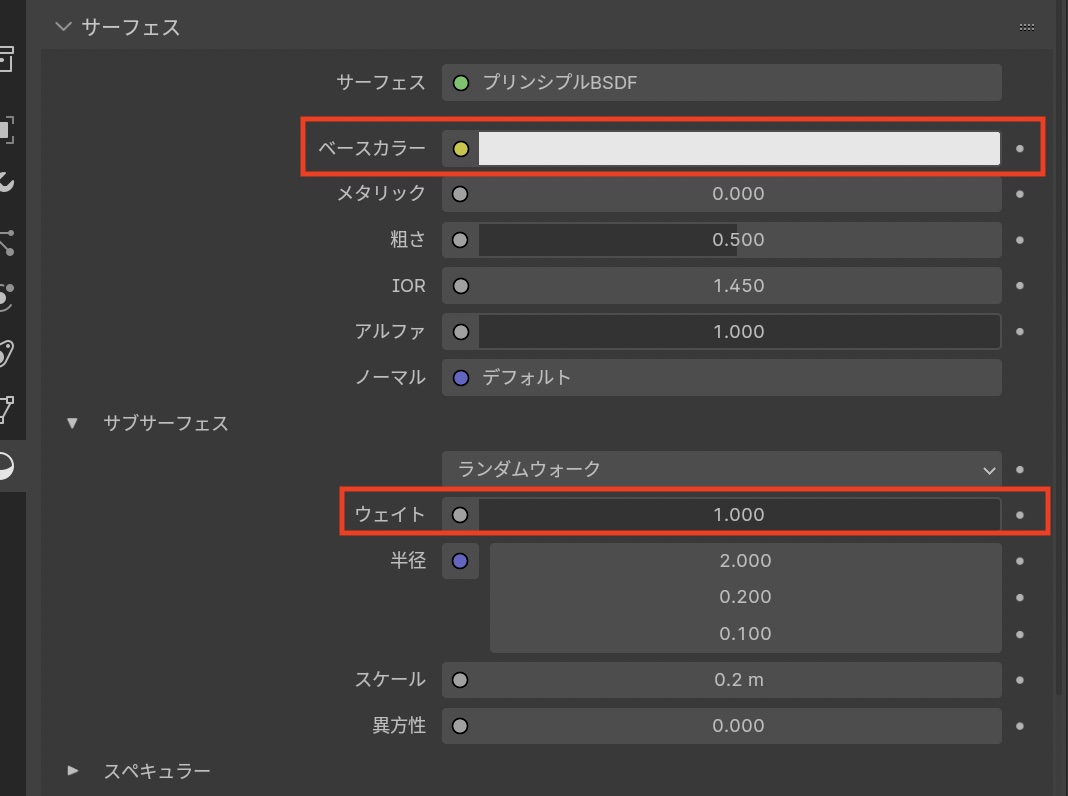Expand the スペキュラー subpanel
Screen dimensions: 1068x796
[72, 771]
